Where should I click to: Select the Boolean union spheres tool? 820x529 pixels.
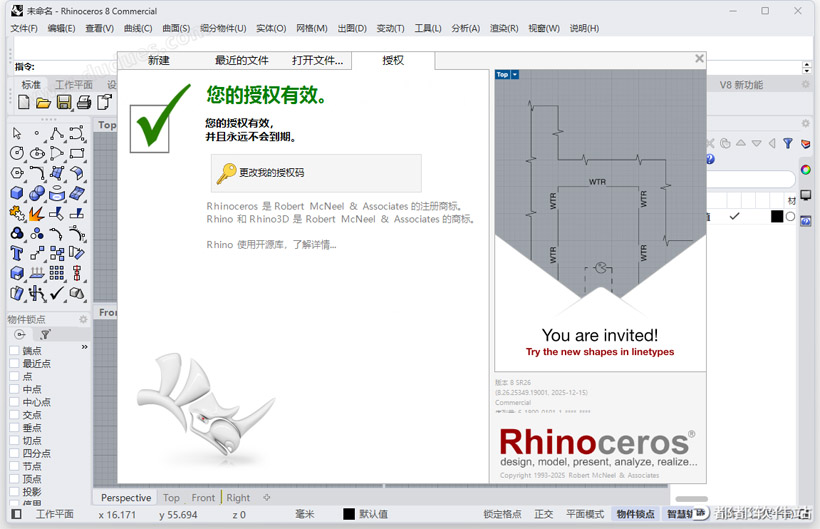pyautogui.click(x=37, y=193)
